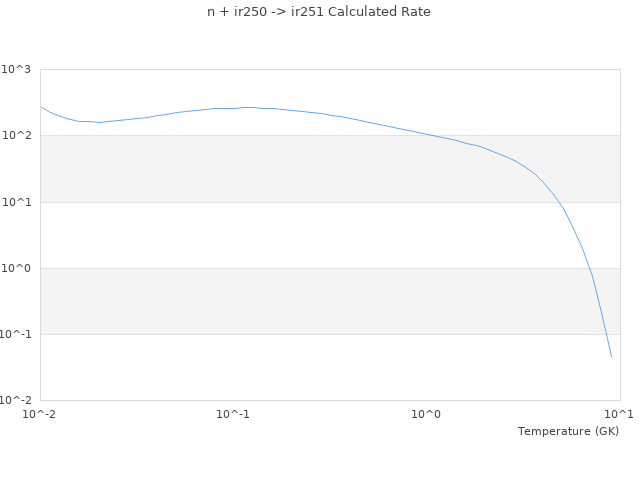Click the 10^1 y-axis tick label

(x=17, y=202)
